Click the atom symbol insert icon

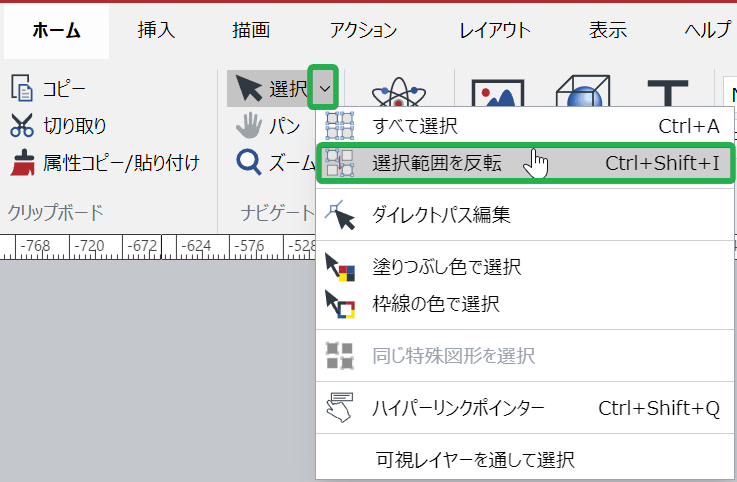399,92
